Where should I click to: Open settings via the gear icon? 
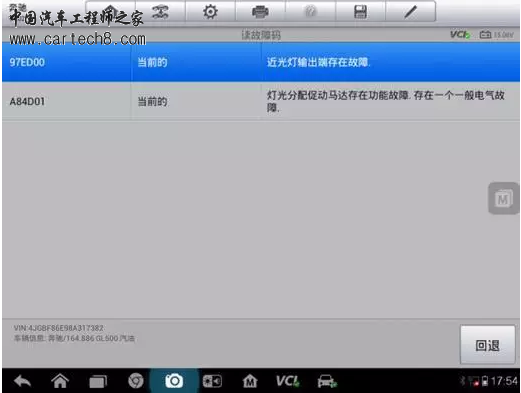tap(210, 12)
